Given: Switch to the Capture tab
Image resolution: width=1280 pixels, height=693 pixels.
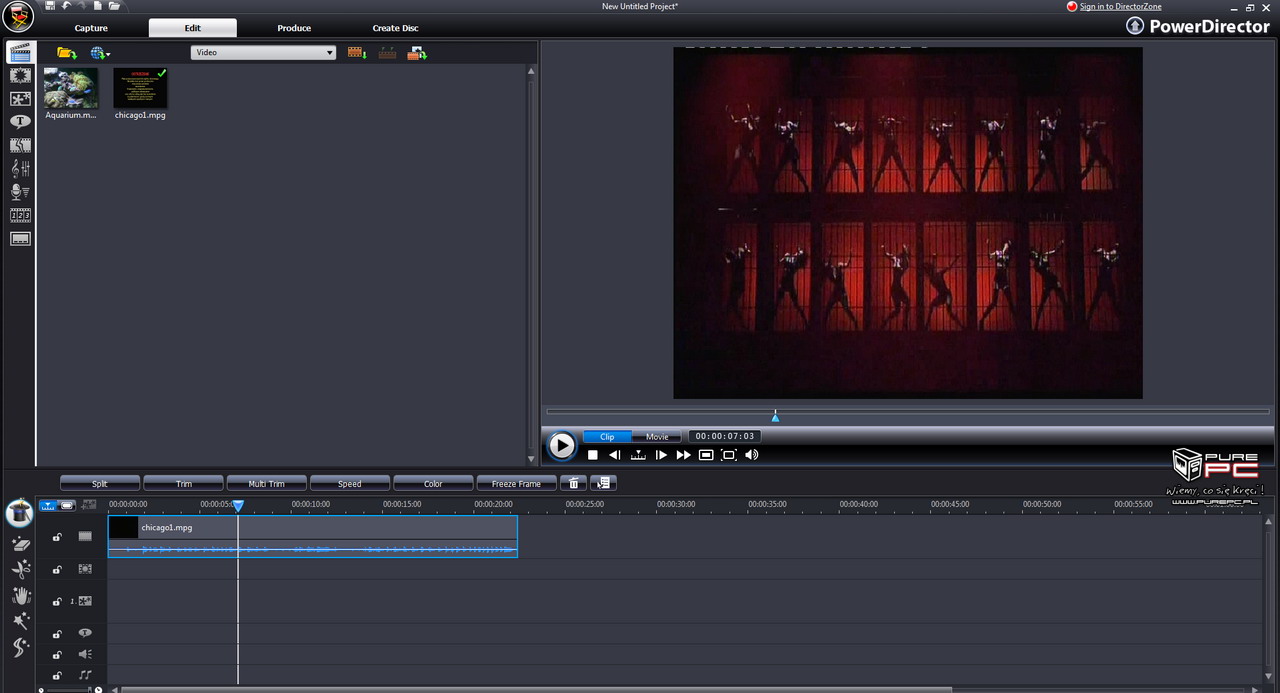Looking at the screenshot, I should tap(91, 28).
